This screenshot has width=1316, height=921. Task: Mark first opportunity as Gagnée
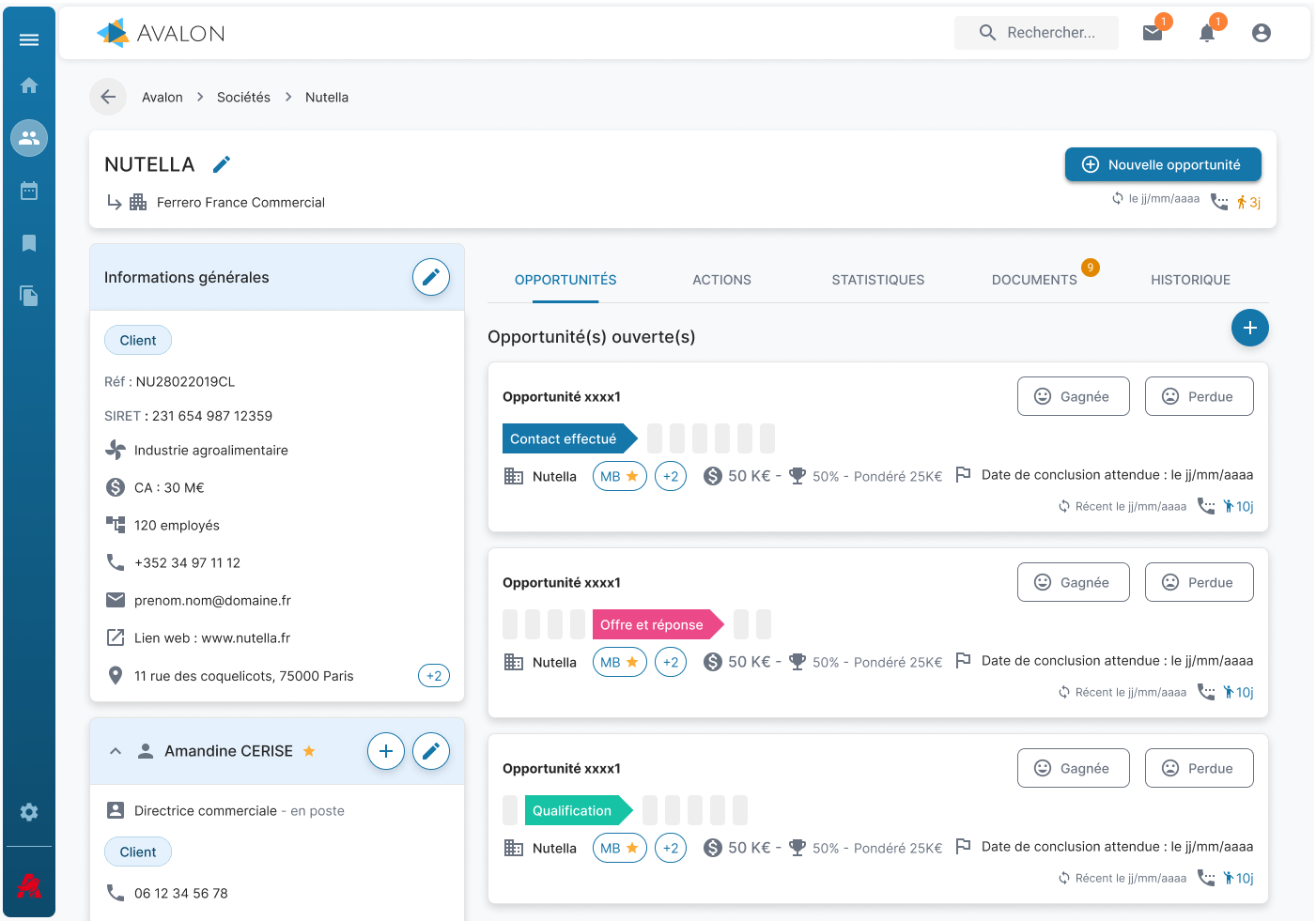click(x=1073, y=396)
